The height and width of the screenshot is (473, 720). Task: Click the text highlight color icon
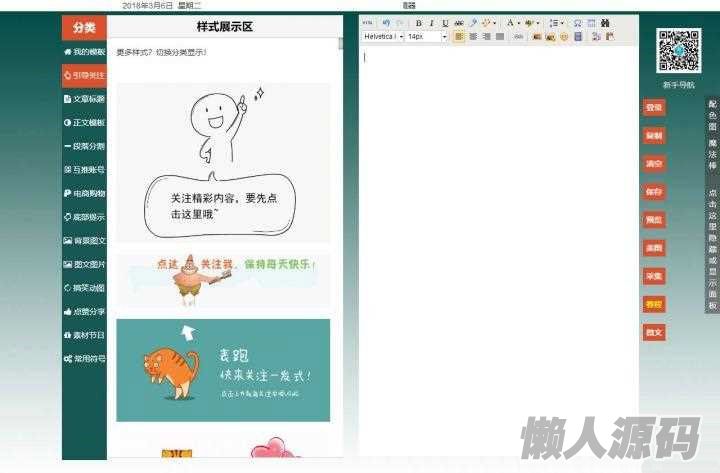point(529,23)
